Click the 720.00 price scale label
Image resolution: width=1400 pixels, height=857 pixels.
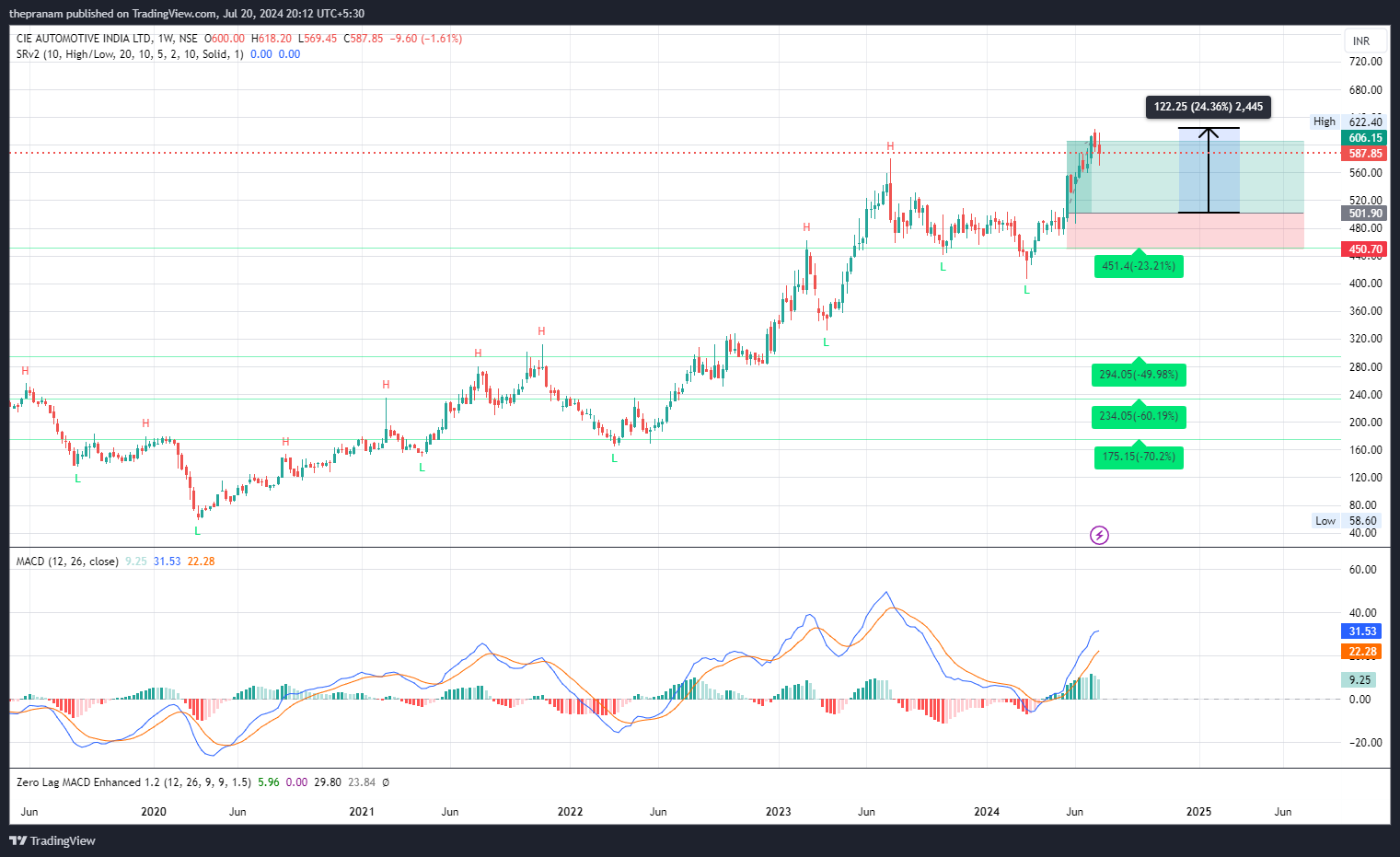click(x=1365, y=62)
